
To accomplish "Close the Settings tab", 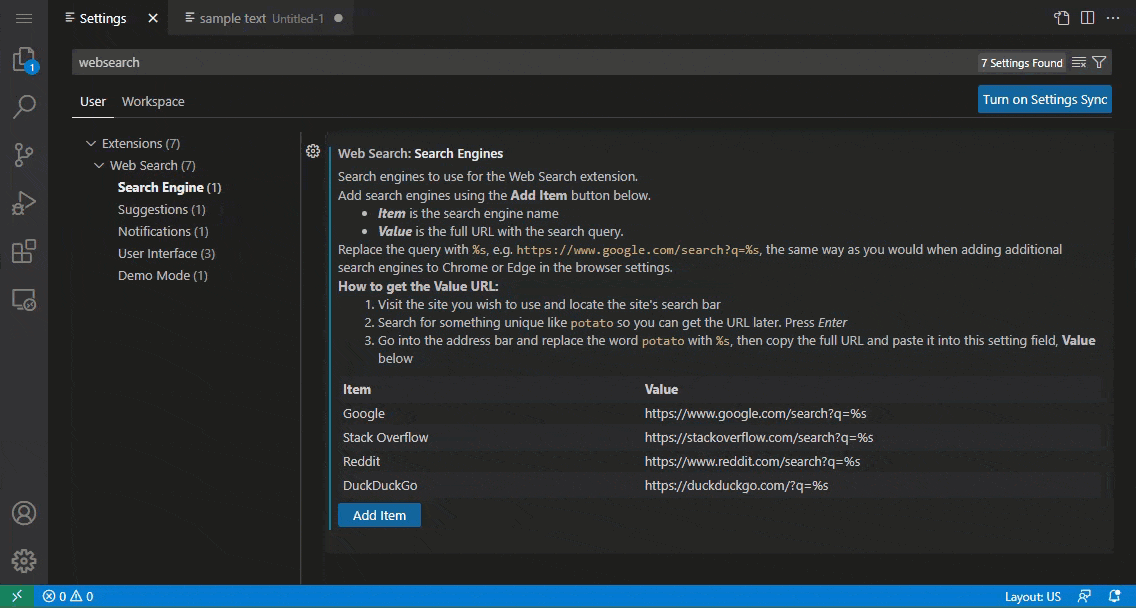I will tap(153, 18).
